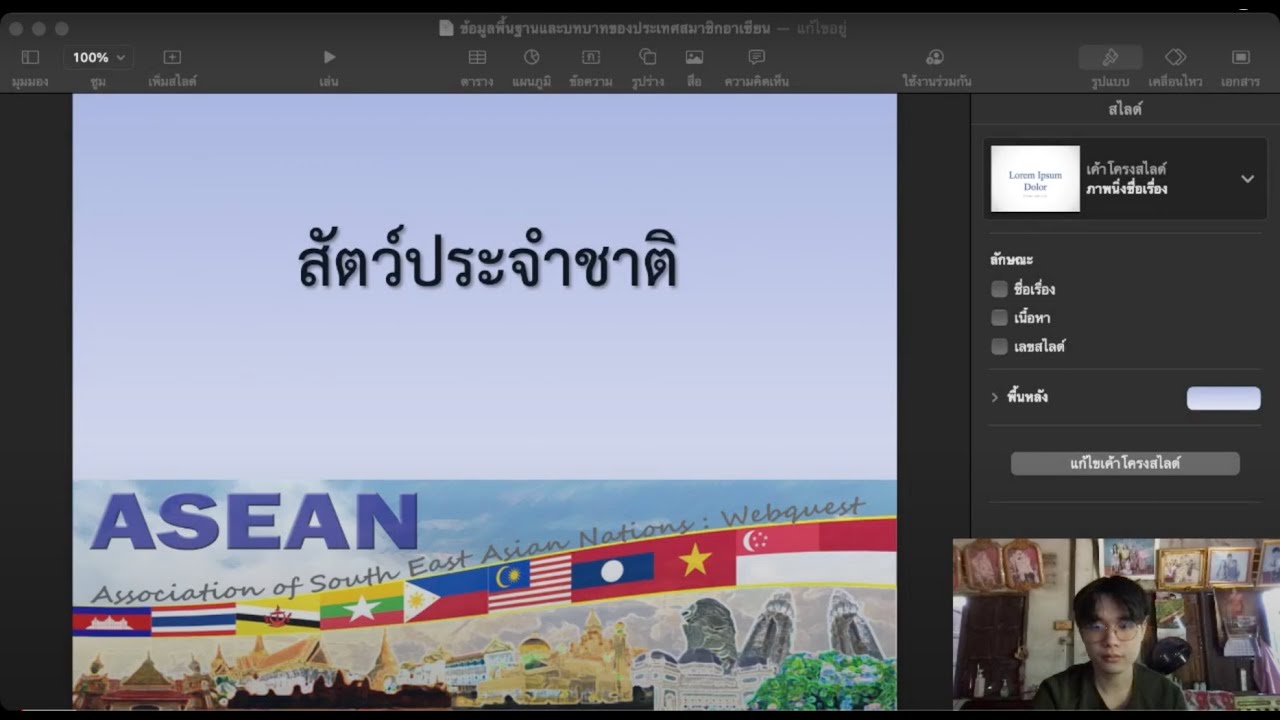Select the สไลด์ tab header
1280x720 pixels.
click(x=1125, y=109)
